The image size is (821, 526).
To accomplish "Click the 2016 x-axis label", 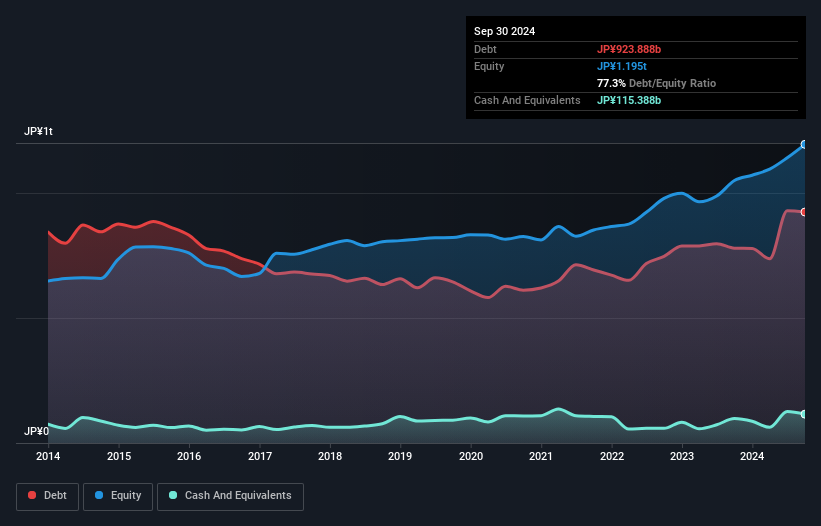I will coord(189,456).
